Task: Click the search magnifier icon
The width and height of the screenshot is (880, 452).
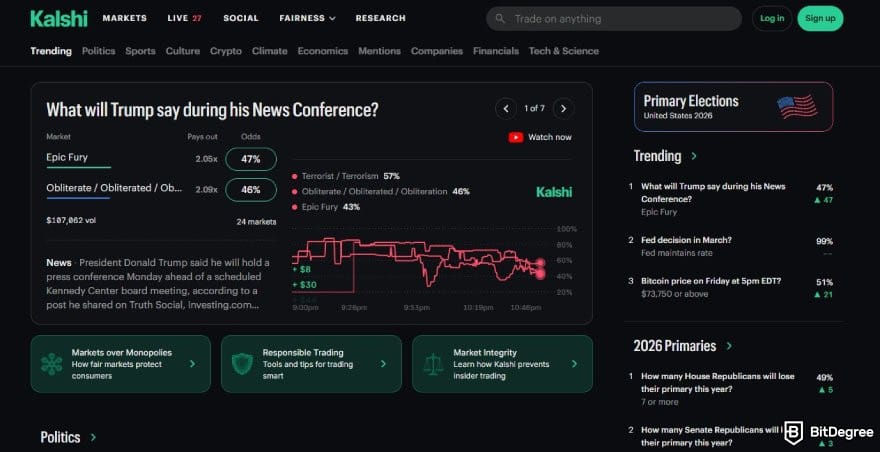Action: (500, 19)
